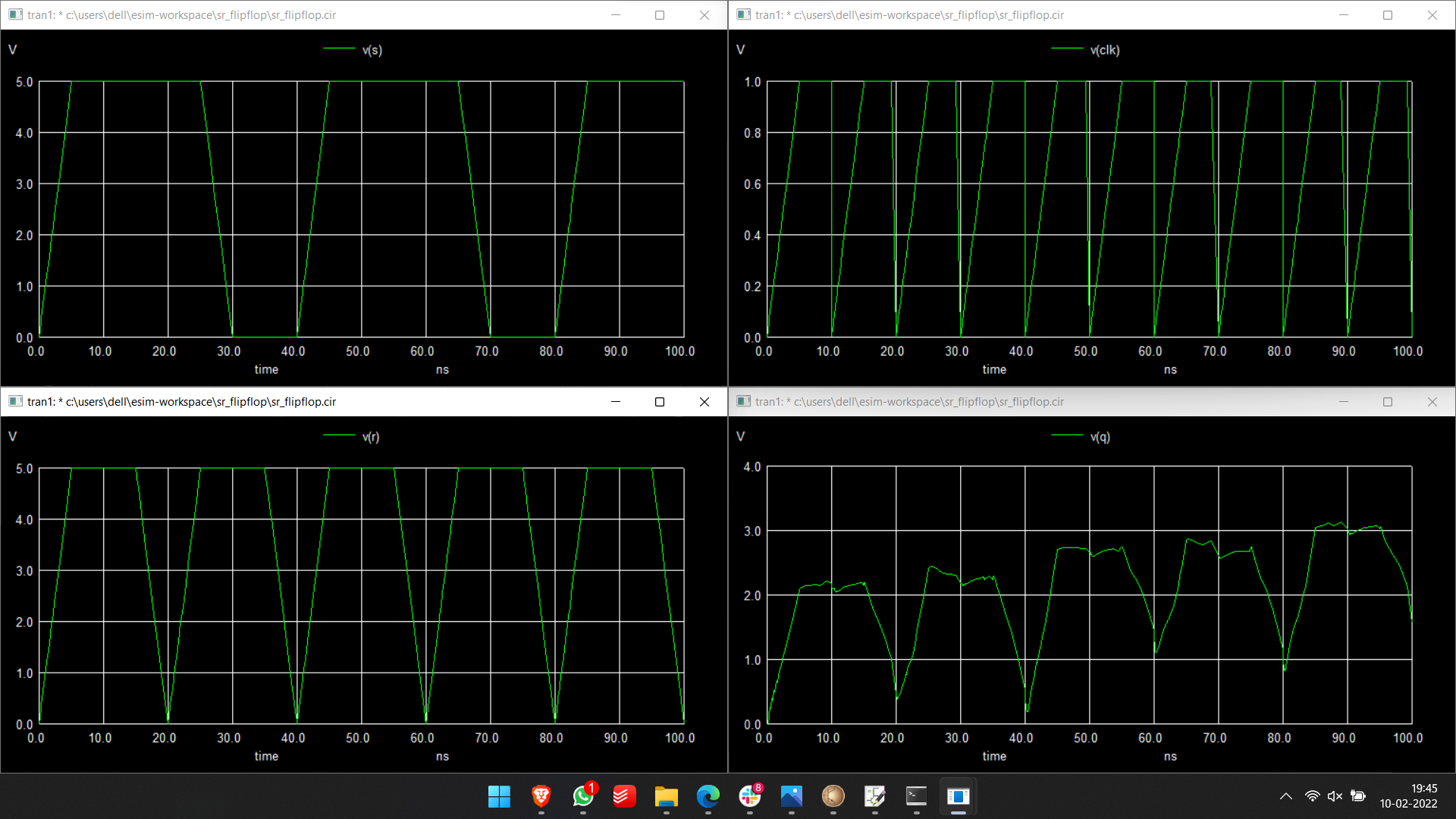Image resolution: width=1456 pixels, height=819 pixels.
Task: Click the clock to open the calendar
Action: (1408, 796)
